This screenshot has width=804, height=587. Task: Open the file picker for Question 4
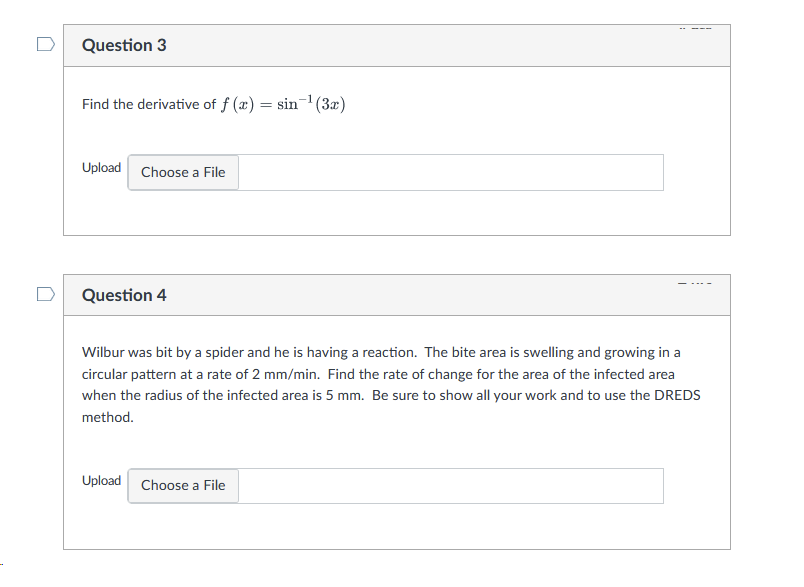183,485
